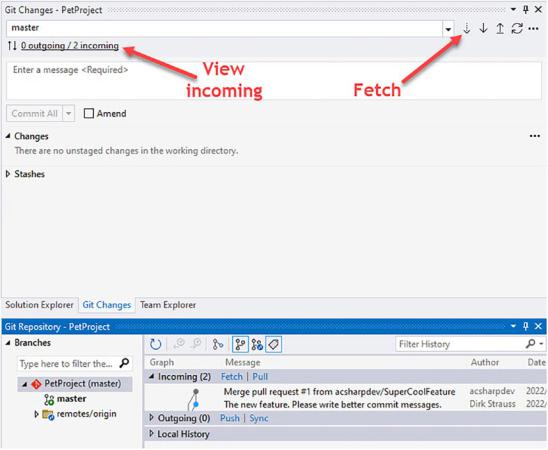Toggle the show tags icon
This screenshot has width=548, height=450.
(274, 344)
